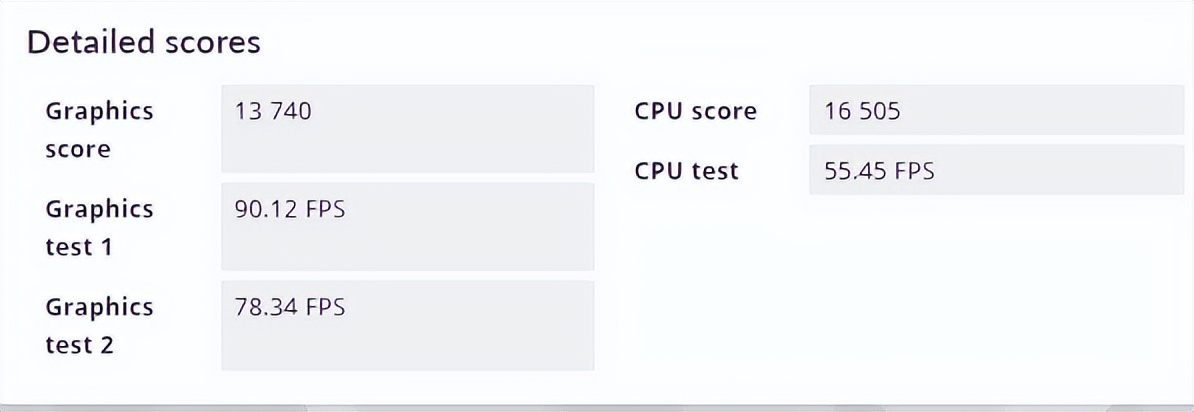Screen dimensions: 1194x412
Task: Select the 16 505 score number
Action: pyautogui.click(x=862, y=111)
